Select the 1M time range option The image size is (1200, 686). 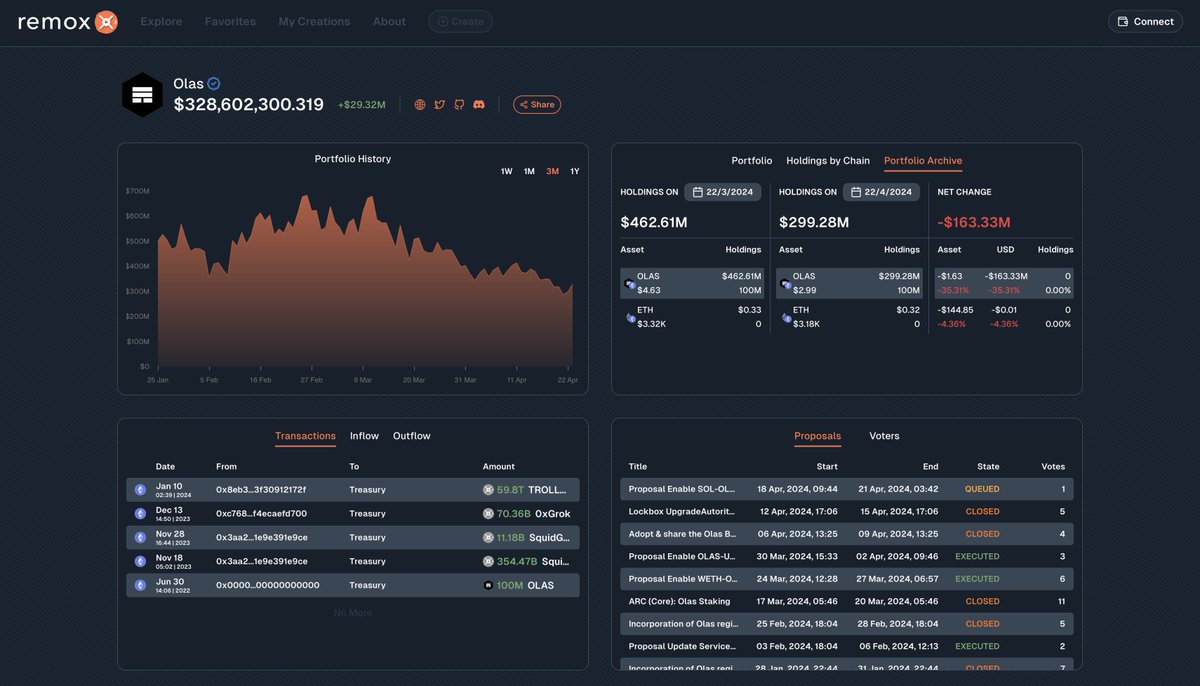click(x=528, y=171)
